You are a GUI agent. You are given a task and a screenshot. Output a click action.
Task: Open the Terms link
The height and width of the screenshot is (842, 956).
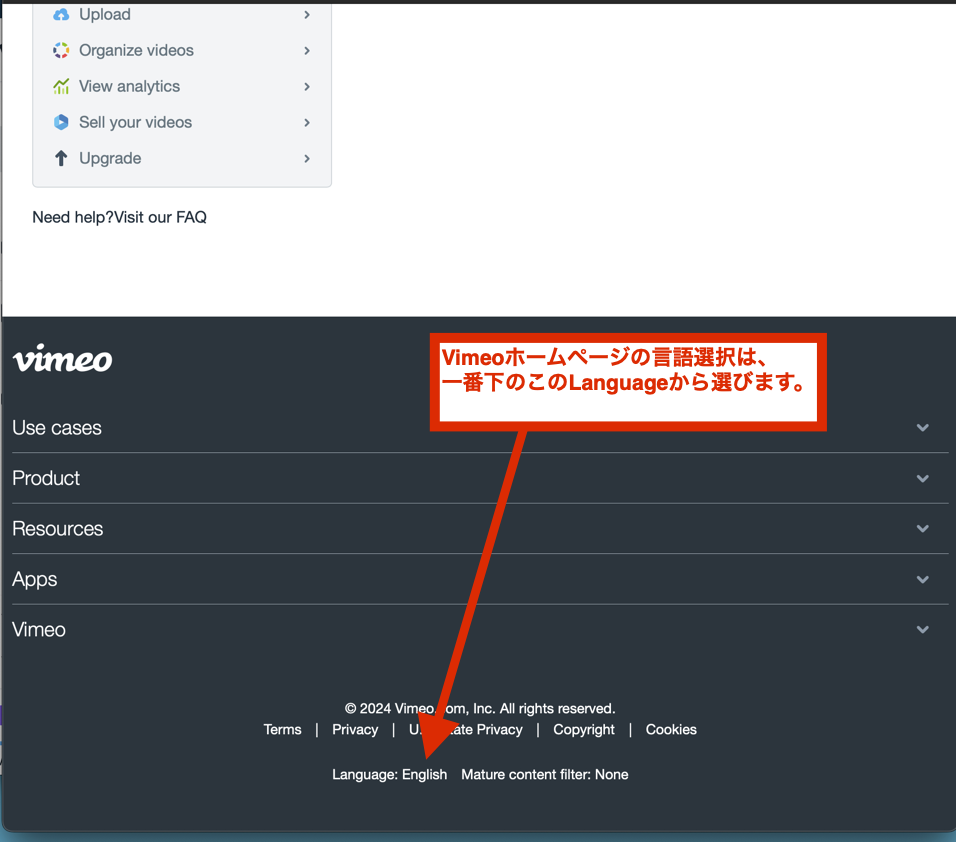click(x=282, y=730)
